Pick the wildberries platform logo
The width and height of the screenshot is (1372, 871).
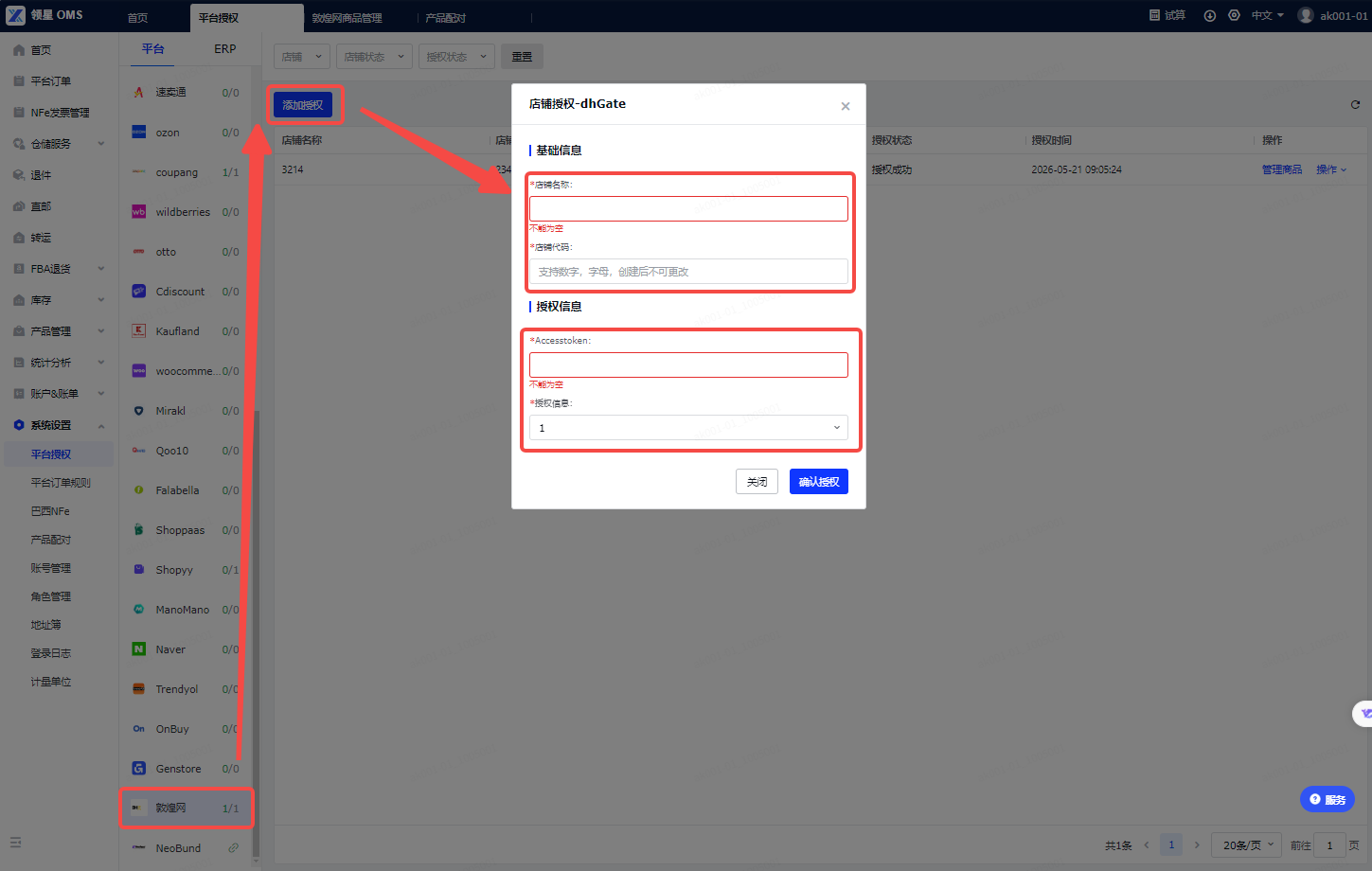138,212
